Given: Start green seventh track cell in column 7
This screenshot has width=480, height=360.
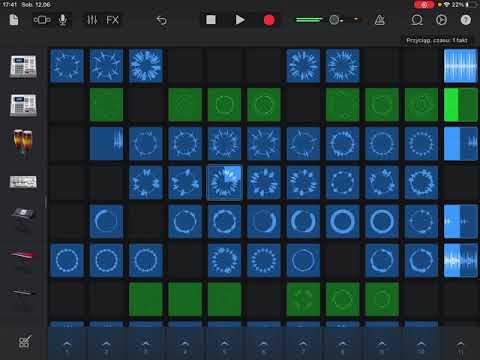Looking at the screenshot, I should pos(303,299).
